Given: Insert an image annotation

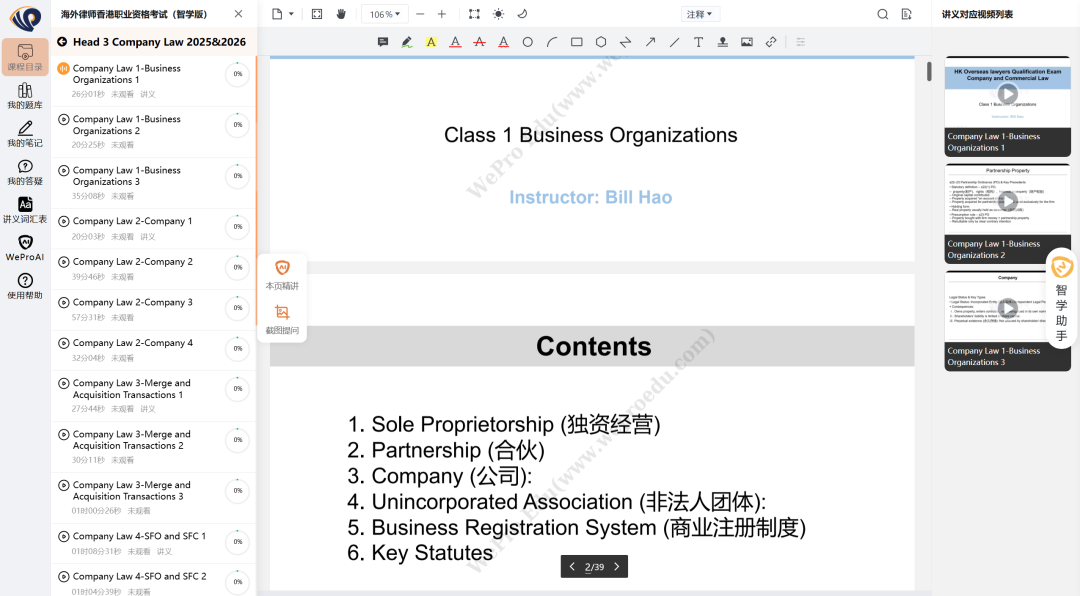Looking at the screenshot, I should 747,42.
